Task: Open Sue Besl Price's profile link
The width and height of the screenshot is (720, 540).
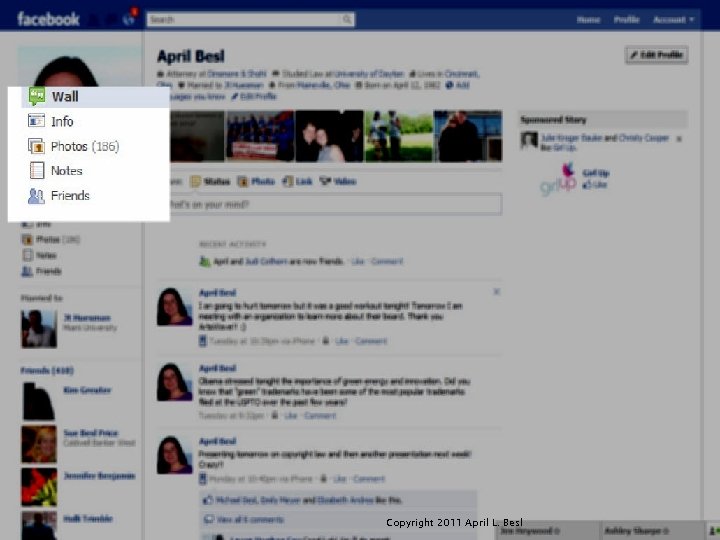Action: (x=91, y=433)
